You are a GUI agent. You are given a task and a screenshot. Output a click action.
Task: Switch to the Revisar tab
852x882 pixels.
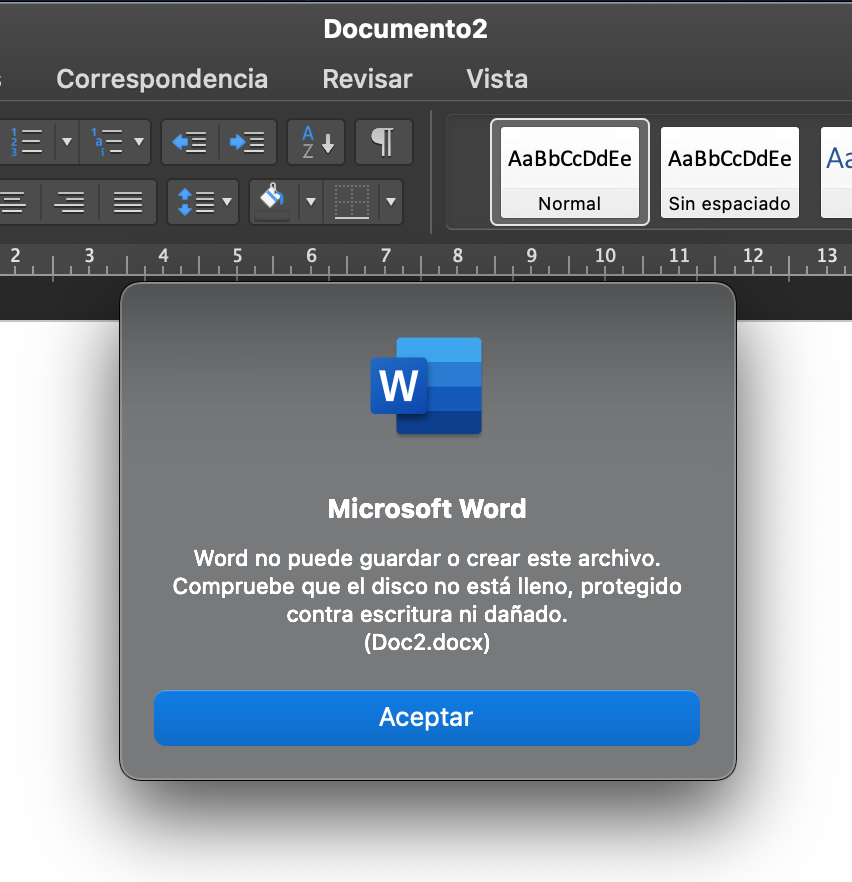367,79
